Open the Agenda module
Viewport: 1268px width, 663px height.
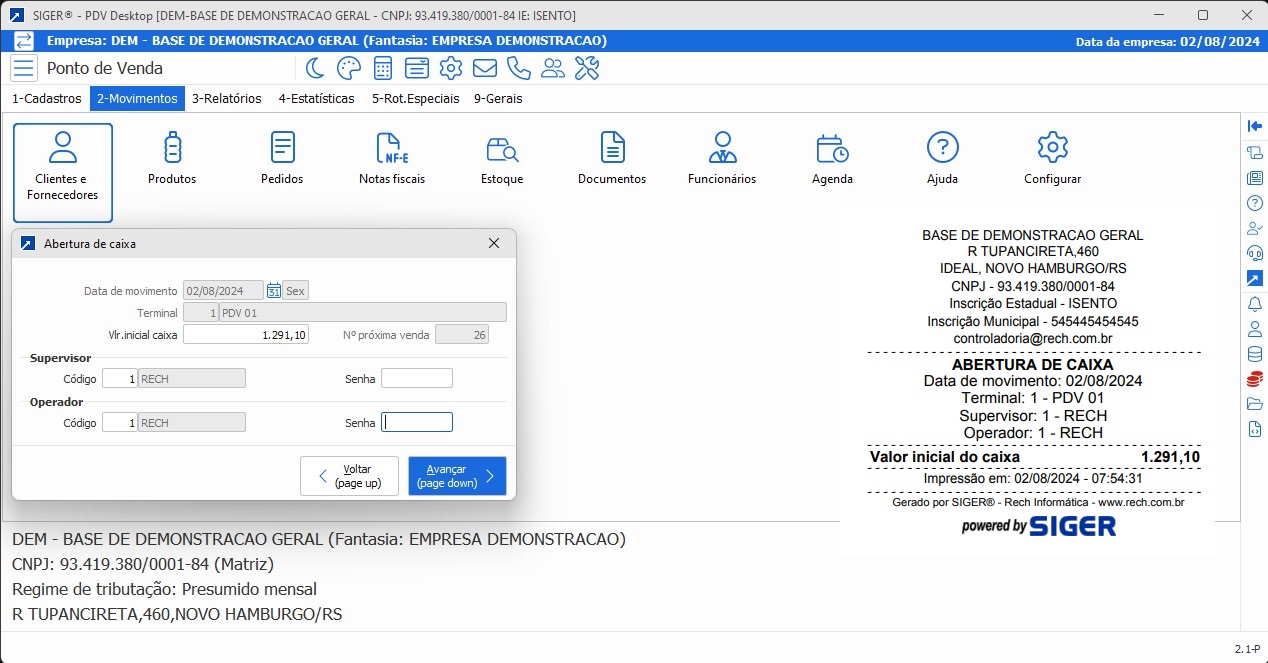[x=832, y=160]
